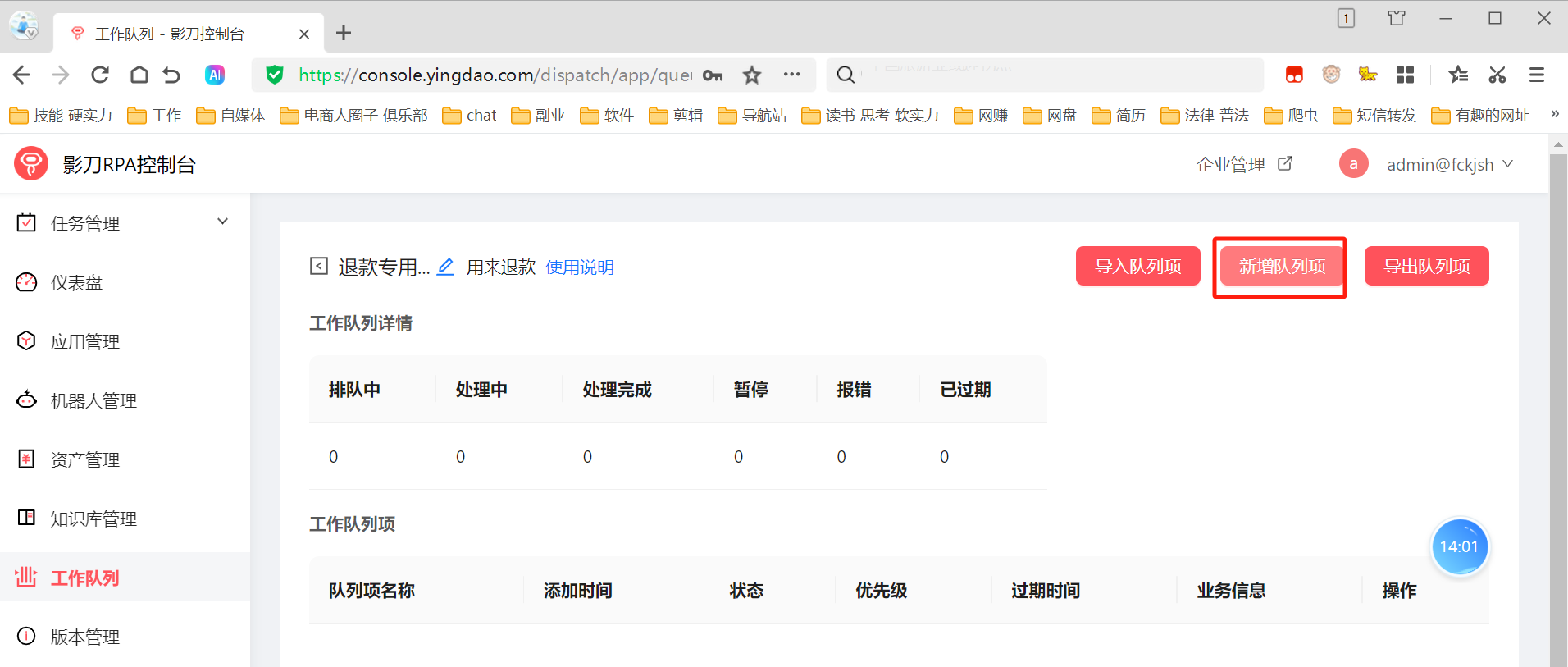Open the AI assistant icon in toolbar

[x=215, y=75]
